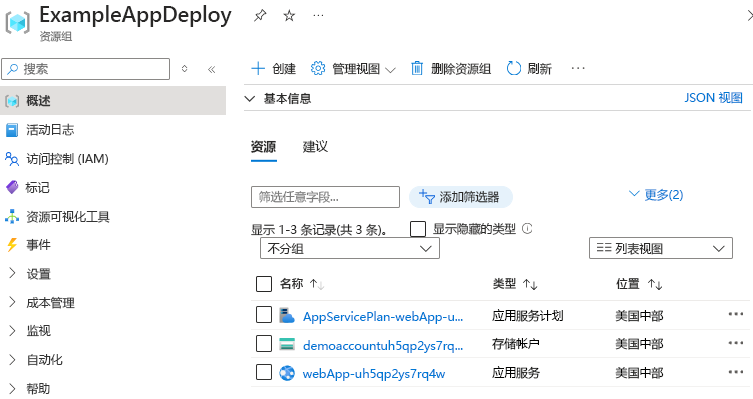Screen dimensions: 753x399
Task: Open the AppServicePlan-webApp-u... resource link
Action: [383, 316]
